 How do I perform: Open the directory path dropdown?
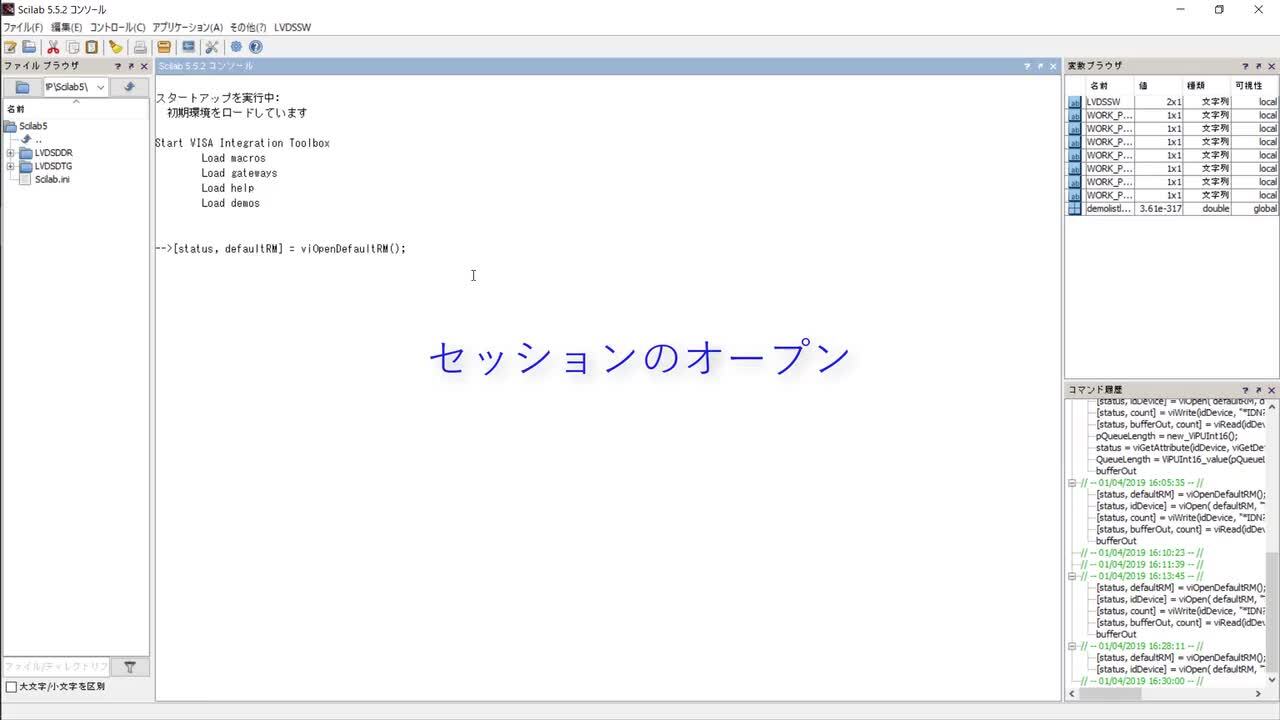pos(100,87)
